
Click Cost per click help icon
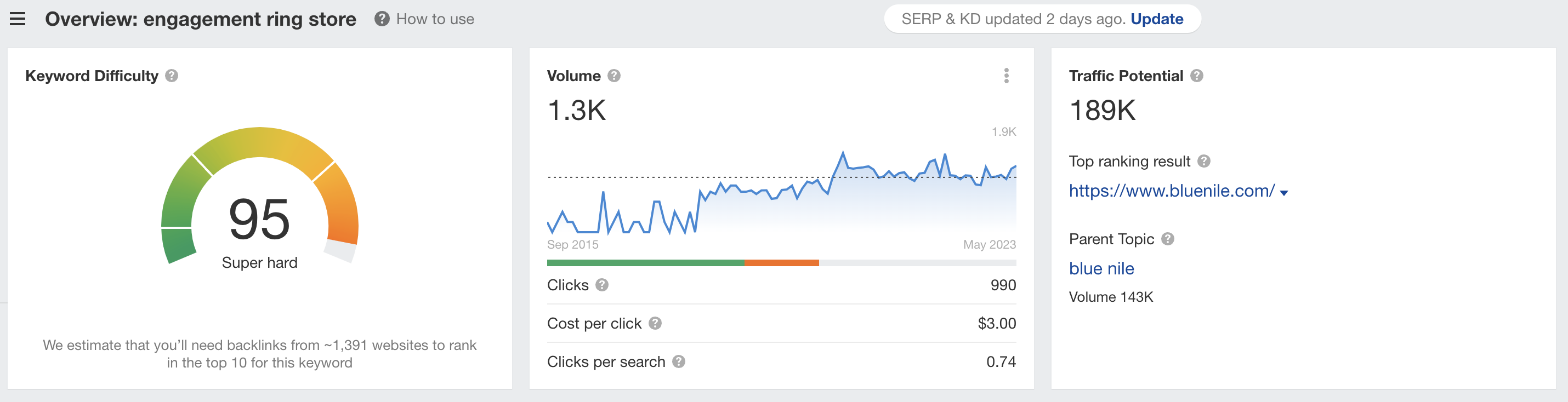click(x=655, y=324)
